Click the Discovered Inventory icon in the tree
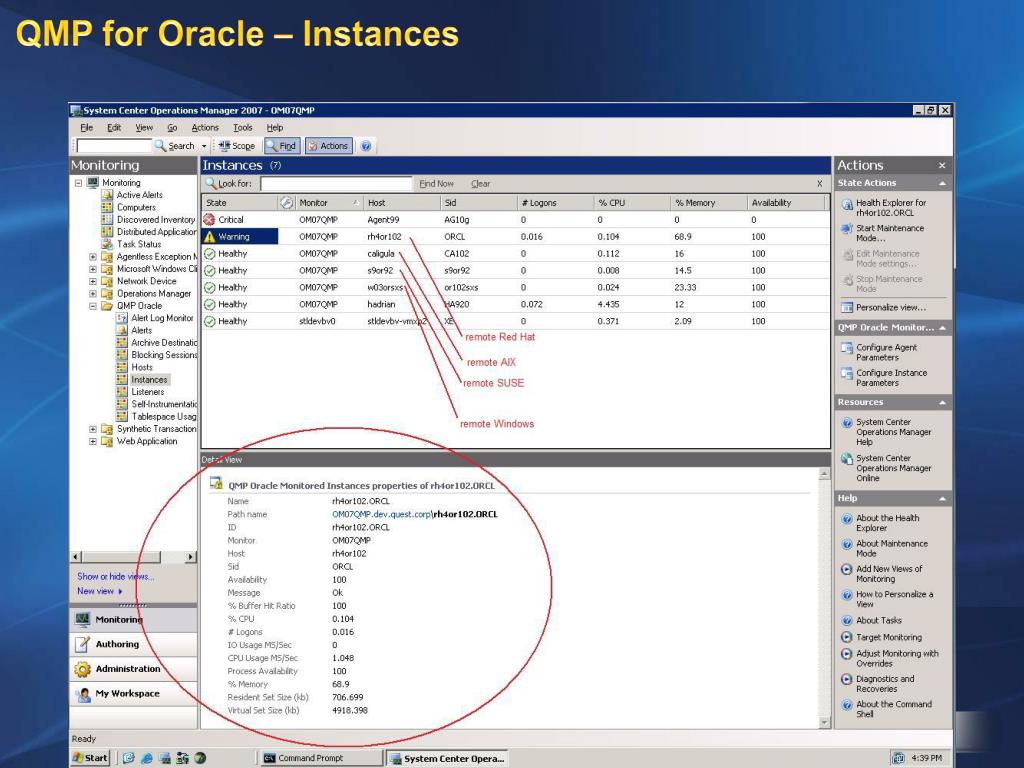Viewport: 1024px width, 768px height. (x=107, y=219)
